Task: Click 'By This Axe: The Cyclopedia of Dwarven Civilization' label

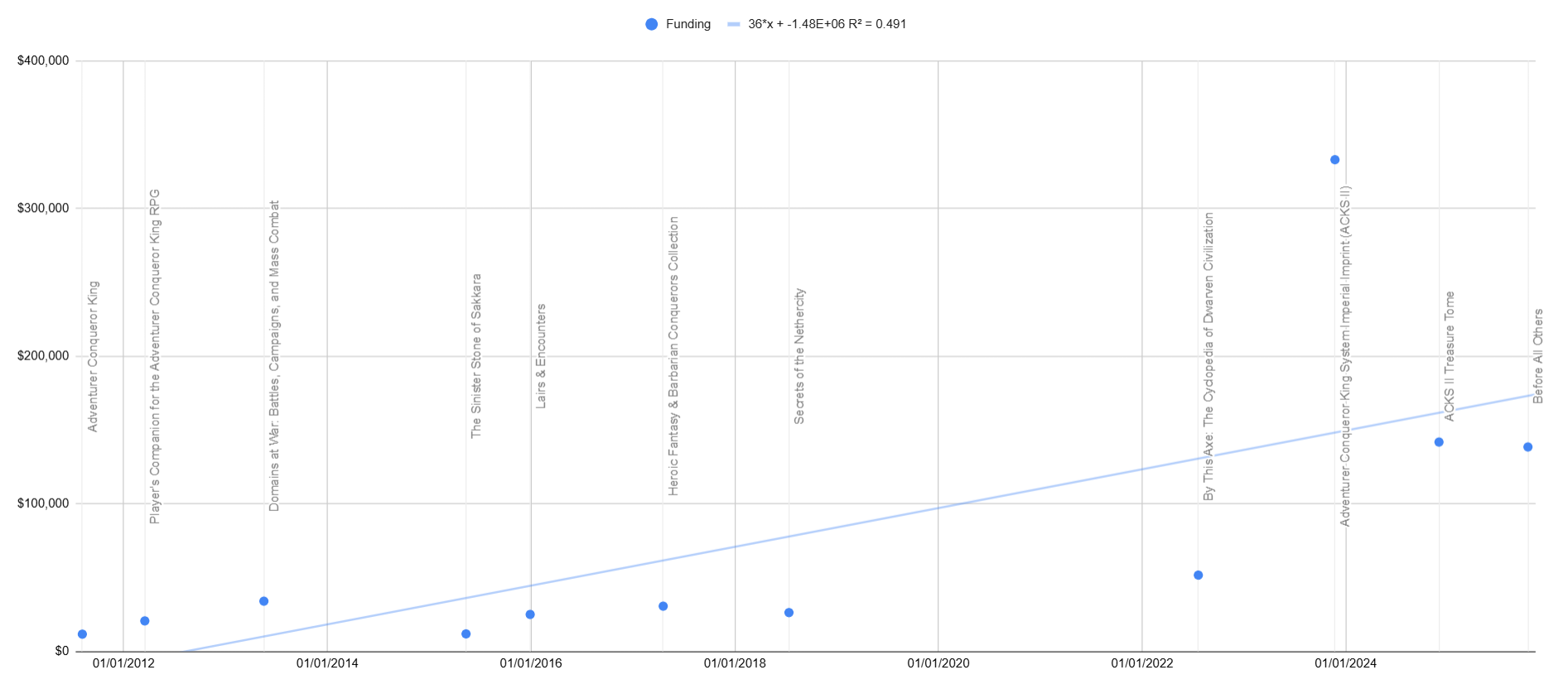Action: click(1209, 356)
